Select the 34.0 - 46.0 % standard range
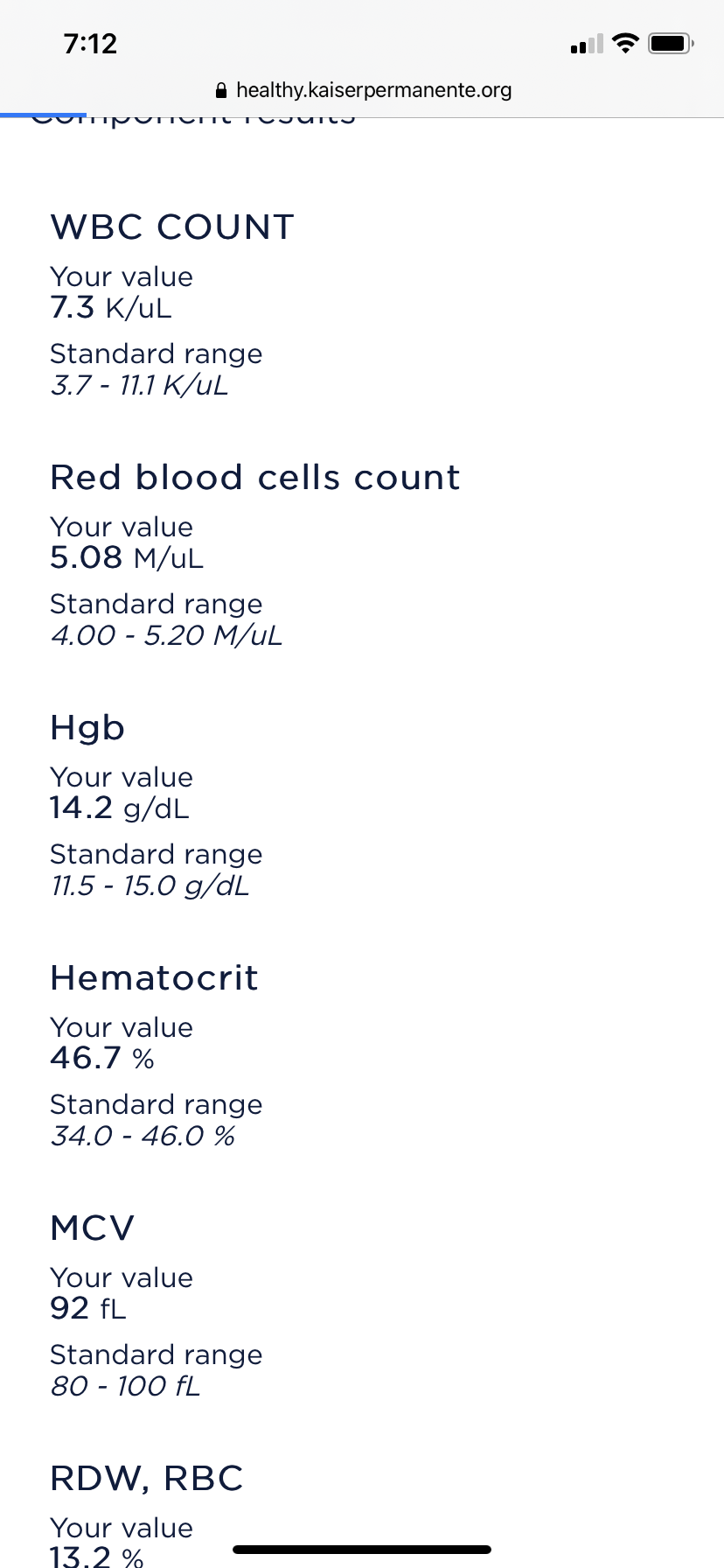The width and height of the screenshot is (724, 1568). tap(143, 1136)
